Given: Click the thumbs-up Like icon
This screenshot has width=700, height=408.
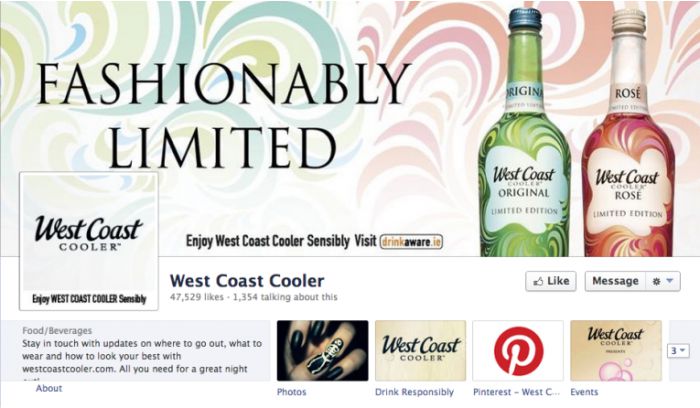Looking at the screenshot, I should (538, 281).
